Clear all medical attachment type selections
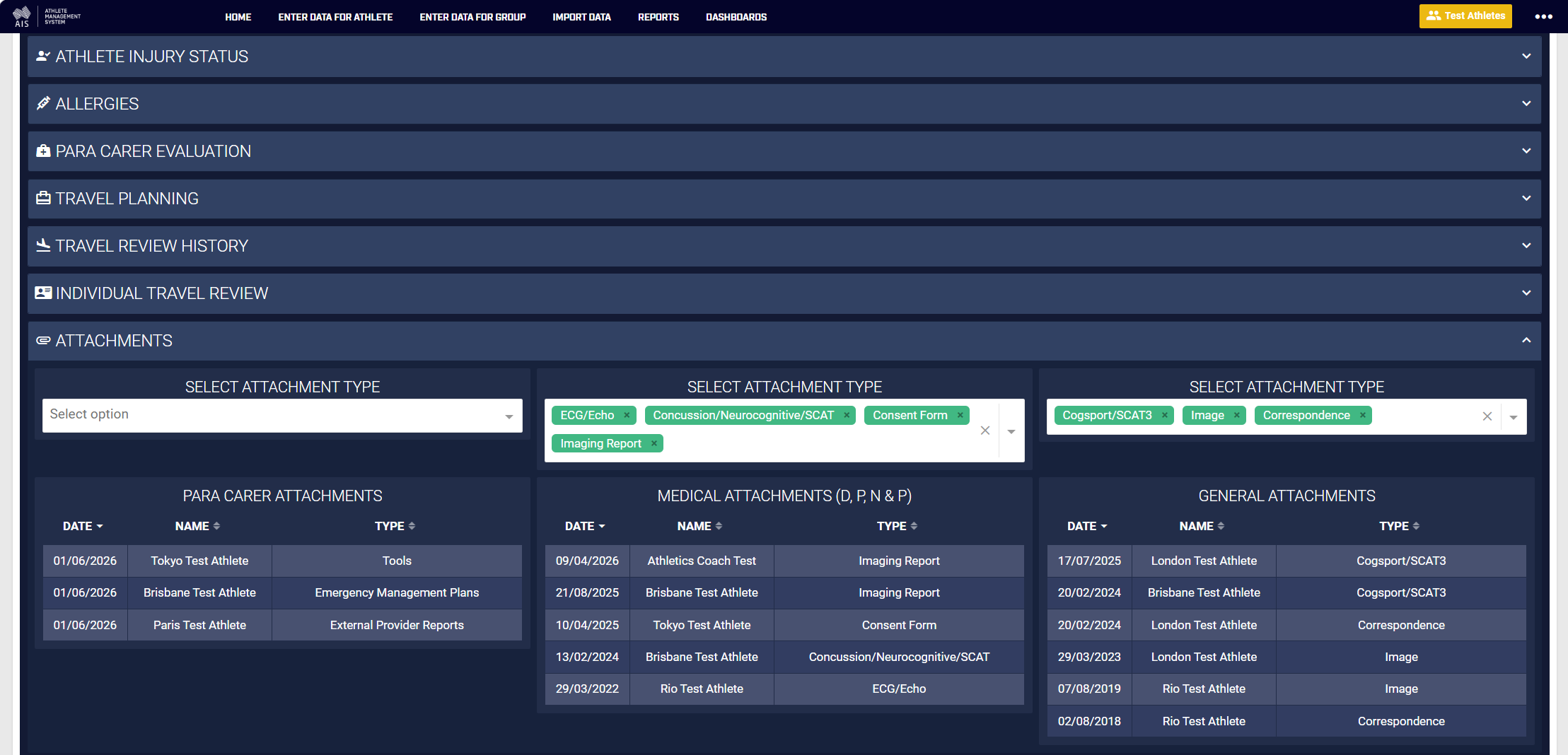 coord(985,430)
